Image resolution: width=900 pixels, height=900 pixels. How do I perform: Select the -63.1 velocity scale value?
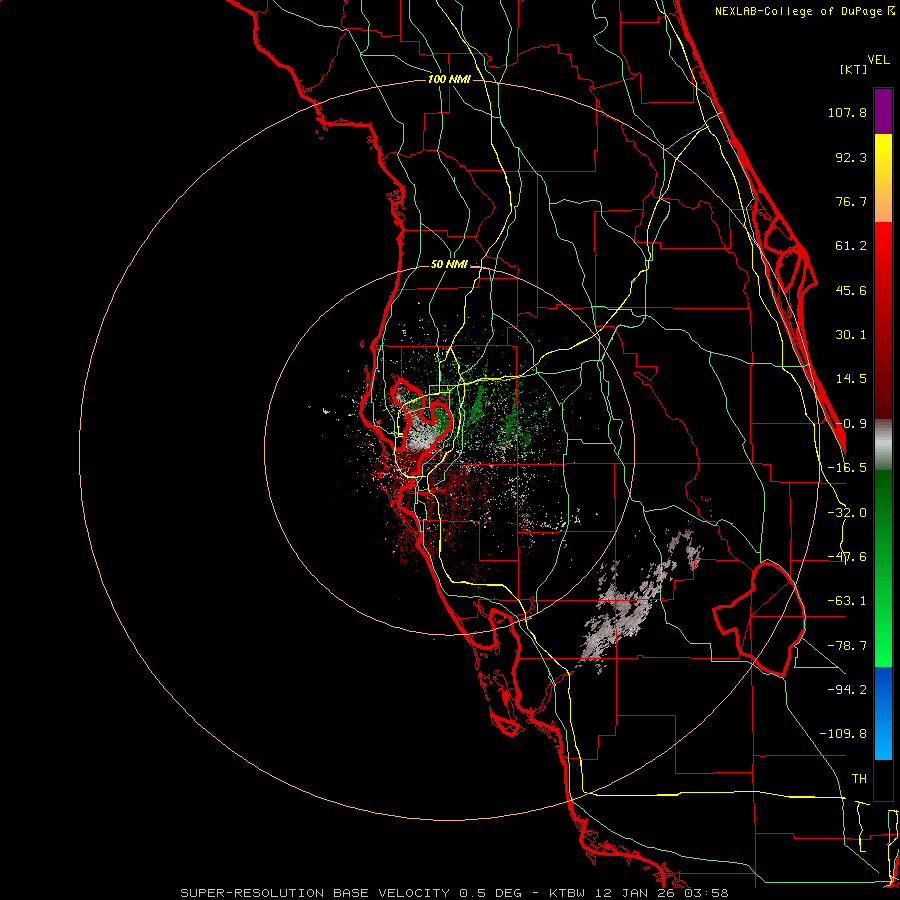pyautogui.click(x=847, y=601)
